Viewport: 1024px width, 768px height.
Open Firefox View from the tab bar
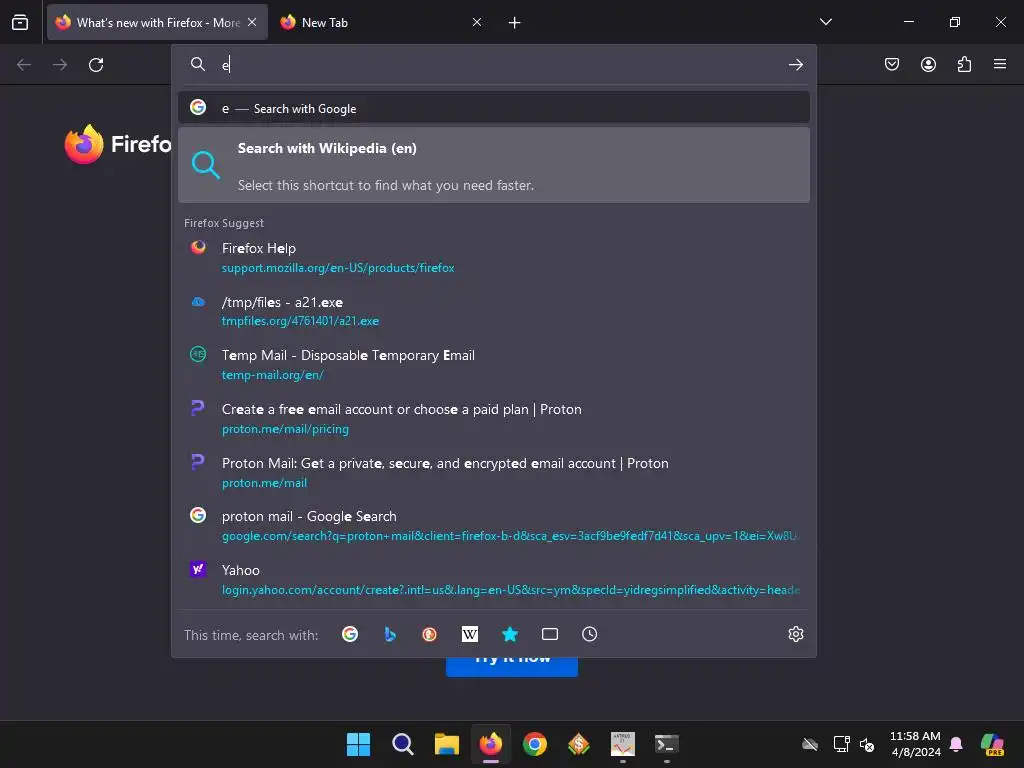coord(20,23)
